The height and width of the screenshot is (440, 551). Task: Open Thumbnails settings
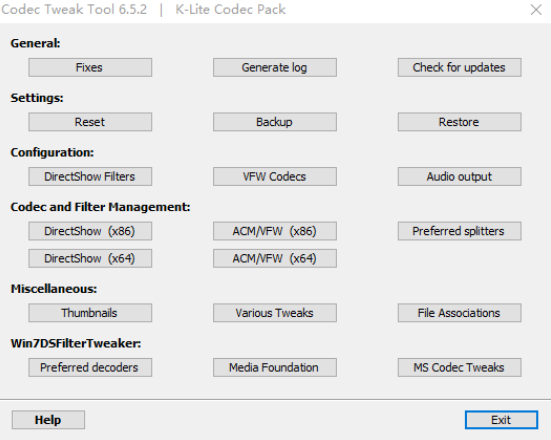click(x=90, y=313)
